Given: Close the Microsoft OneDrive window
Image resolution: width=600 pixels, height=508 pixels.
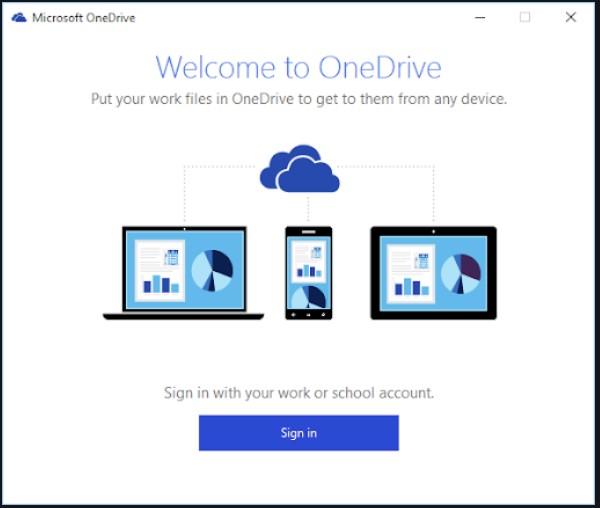Looking at the screenshot, I should pos(571,17).
